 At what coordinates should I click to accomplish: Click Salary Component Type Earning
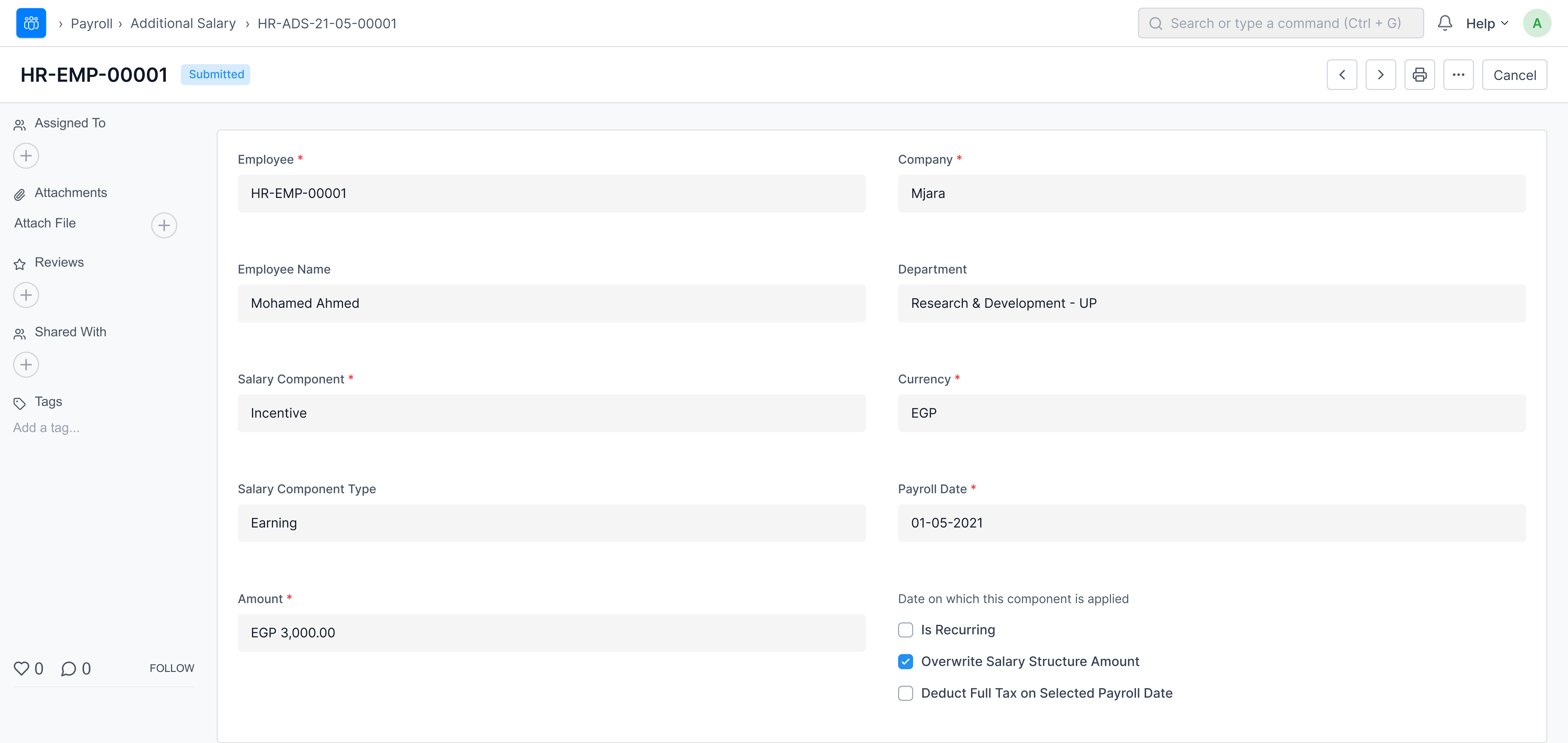[552, 523]
